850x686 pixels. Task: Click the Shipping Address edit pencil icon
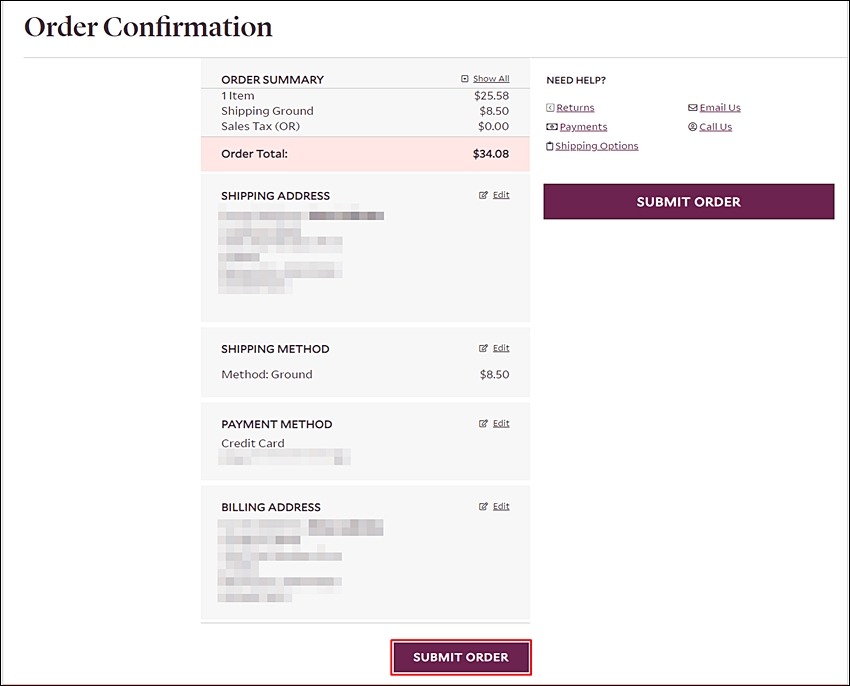(483, 195)
